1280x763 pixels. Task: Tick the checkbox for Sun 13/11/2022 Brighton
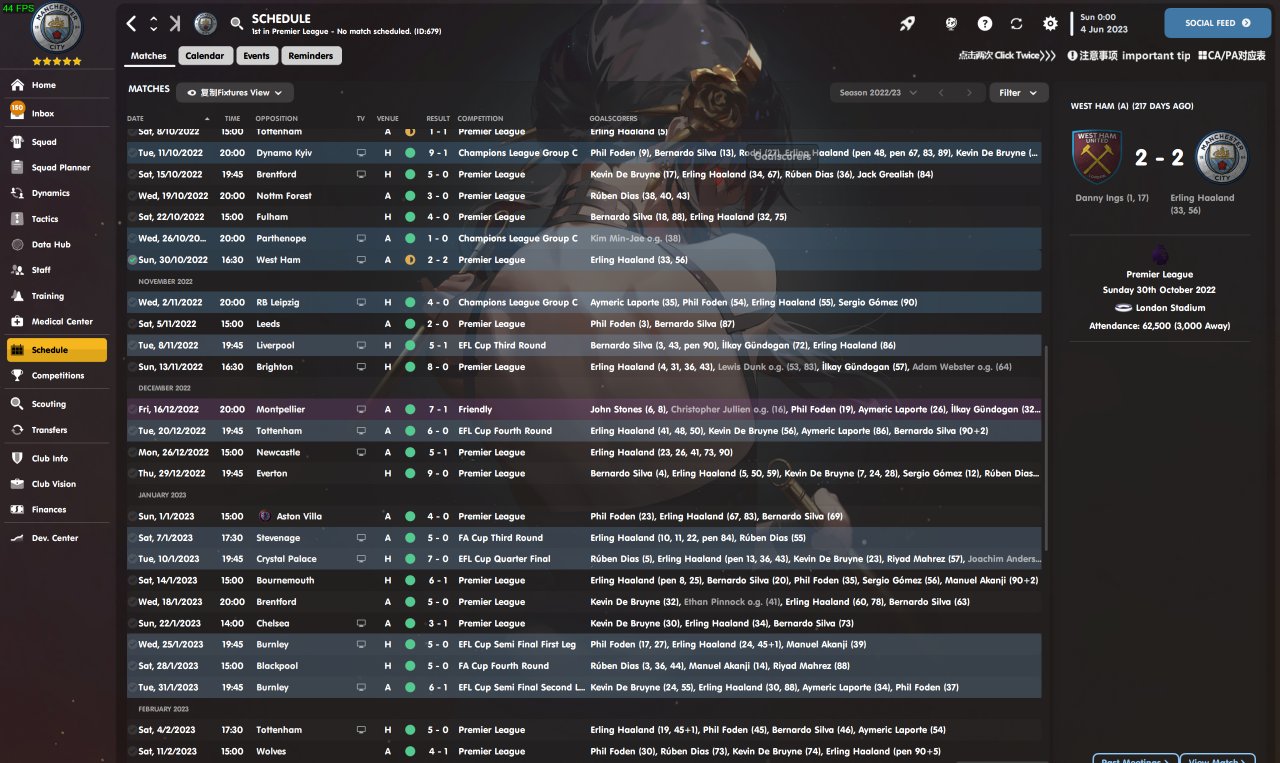(x=132, y=367)
